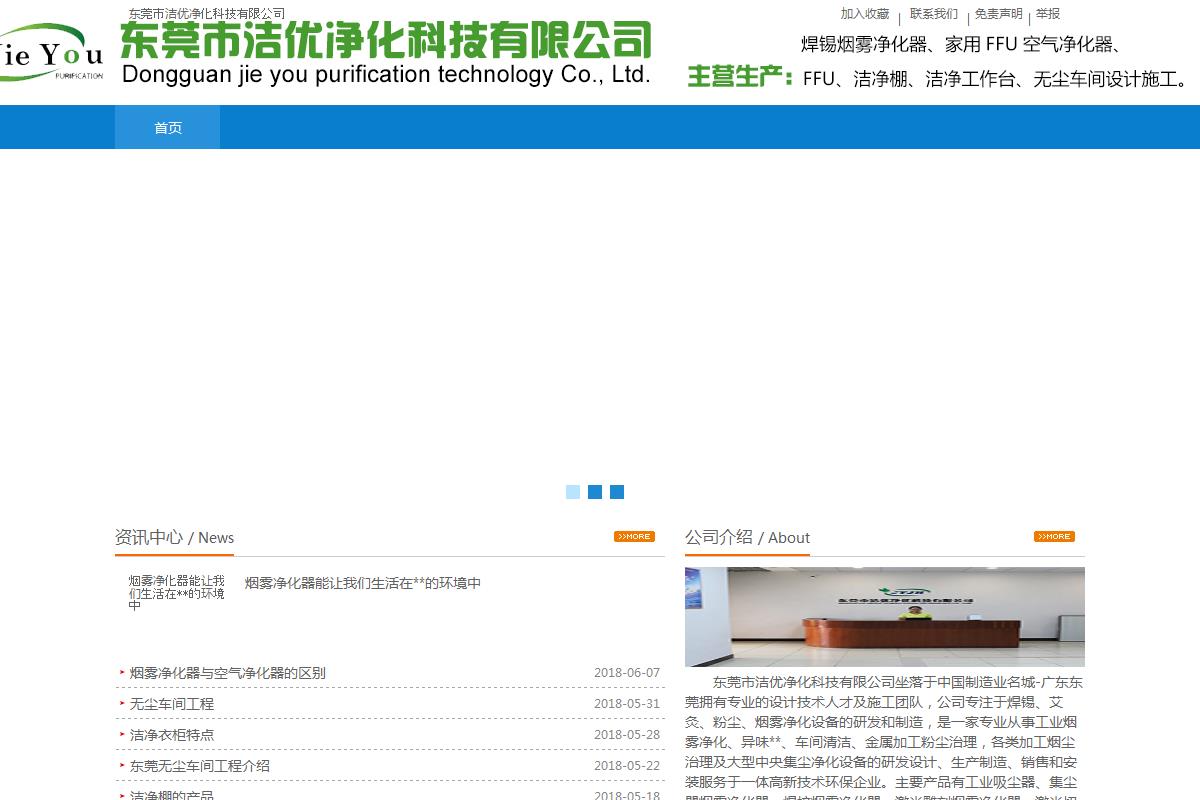Select the third carousel indicator dot
Image resolution: width=1200 pixels, height=800 pixels.
tap(617, 492)
